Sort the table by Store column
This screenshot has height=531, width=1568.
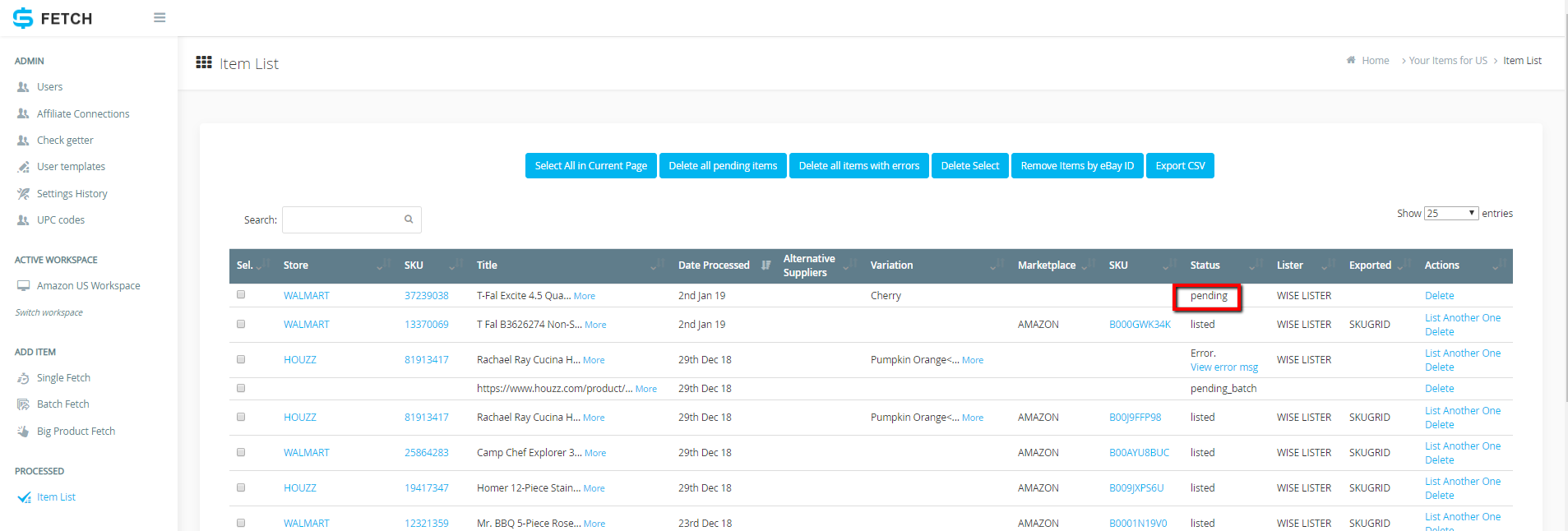click(336, 265)
